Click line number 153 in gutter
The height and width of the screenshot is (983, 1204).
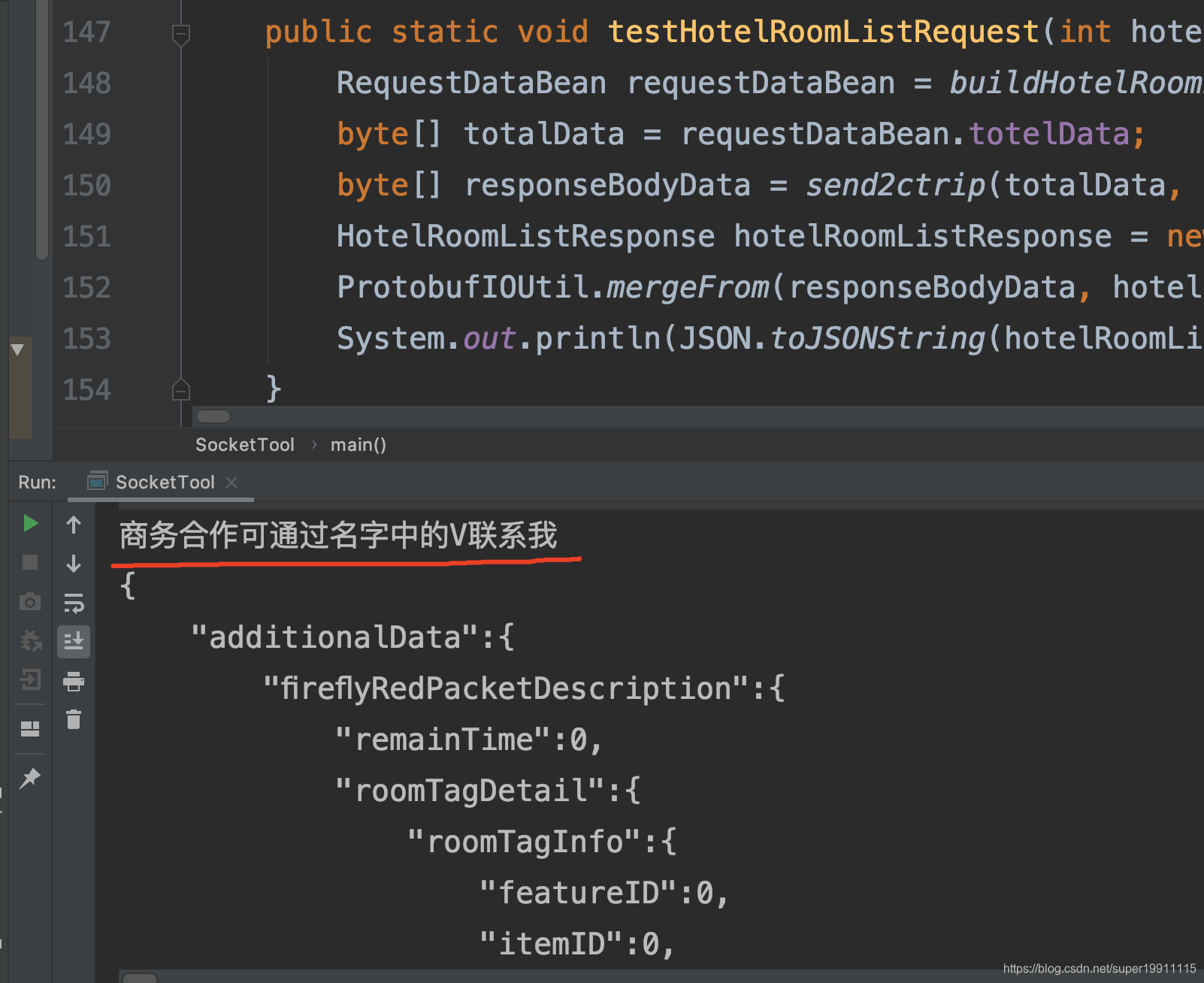[x=87, y=339]
